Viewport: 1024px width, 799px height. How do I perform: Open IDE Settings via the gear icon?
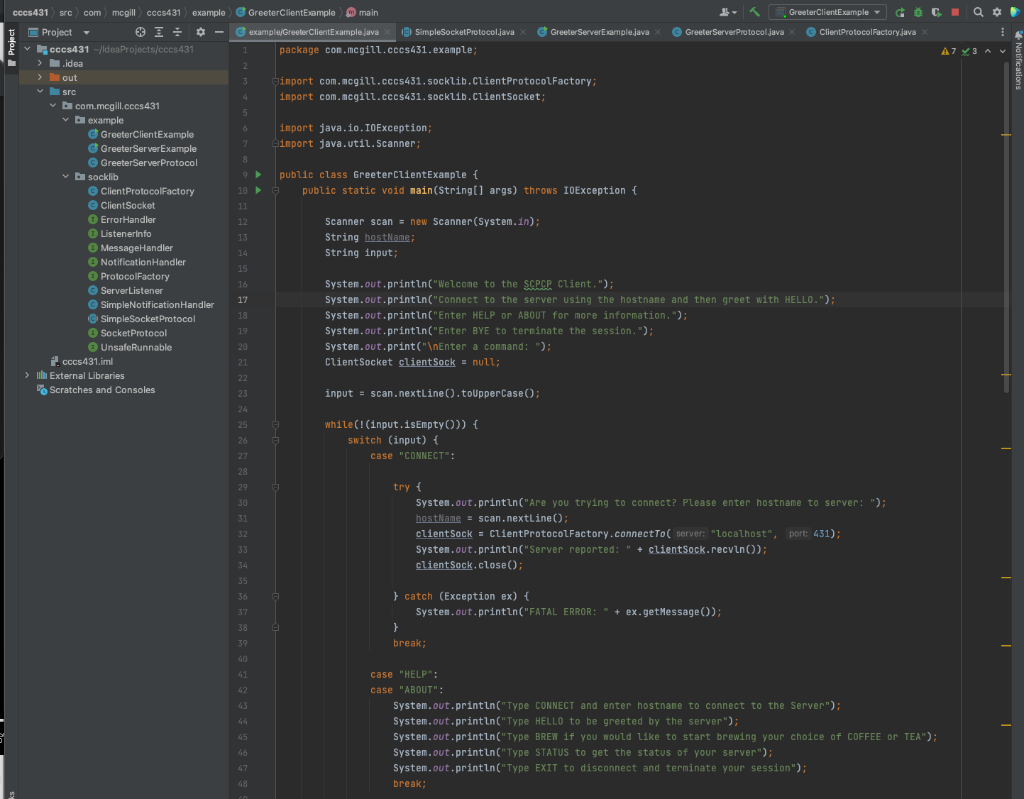[997, 12]
